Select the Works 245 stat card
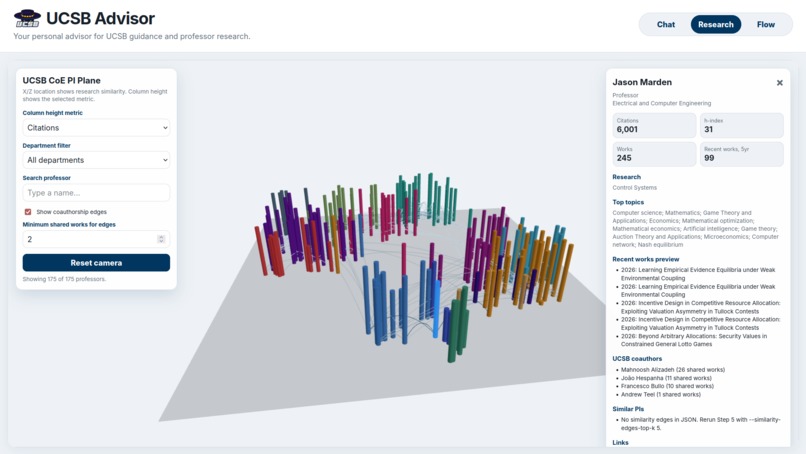The width and height of the screenshot is (806, 454). coord(654,154)
